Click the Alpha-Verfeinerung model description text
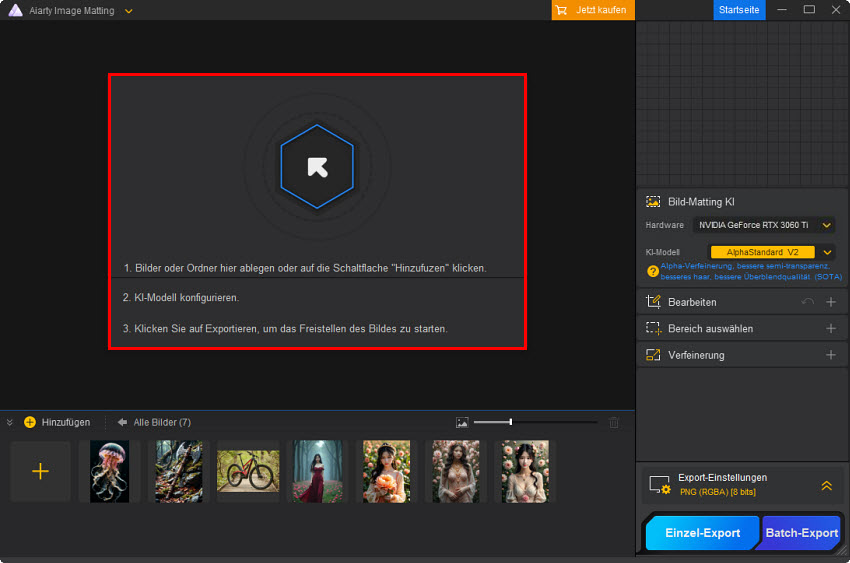 (751, 271)
